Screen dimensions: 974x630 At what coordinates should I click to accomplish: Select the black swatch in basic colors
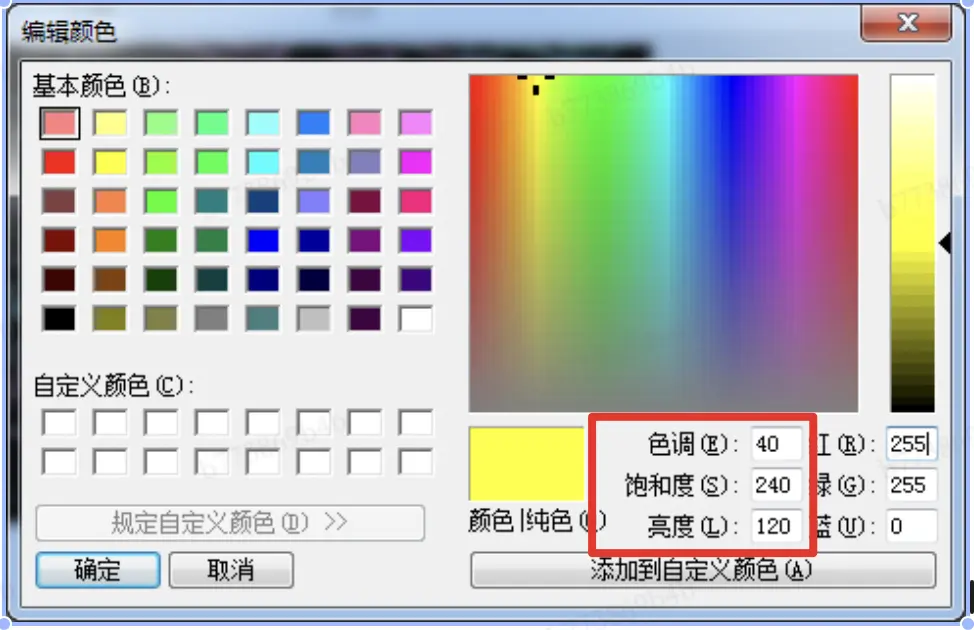(x=59, y=317)
